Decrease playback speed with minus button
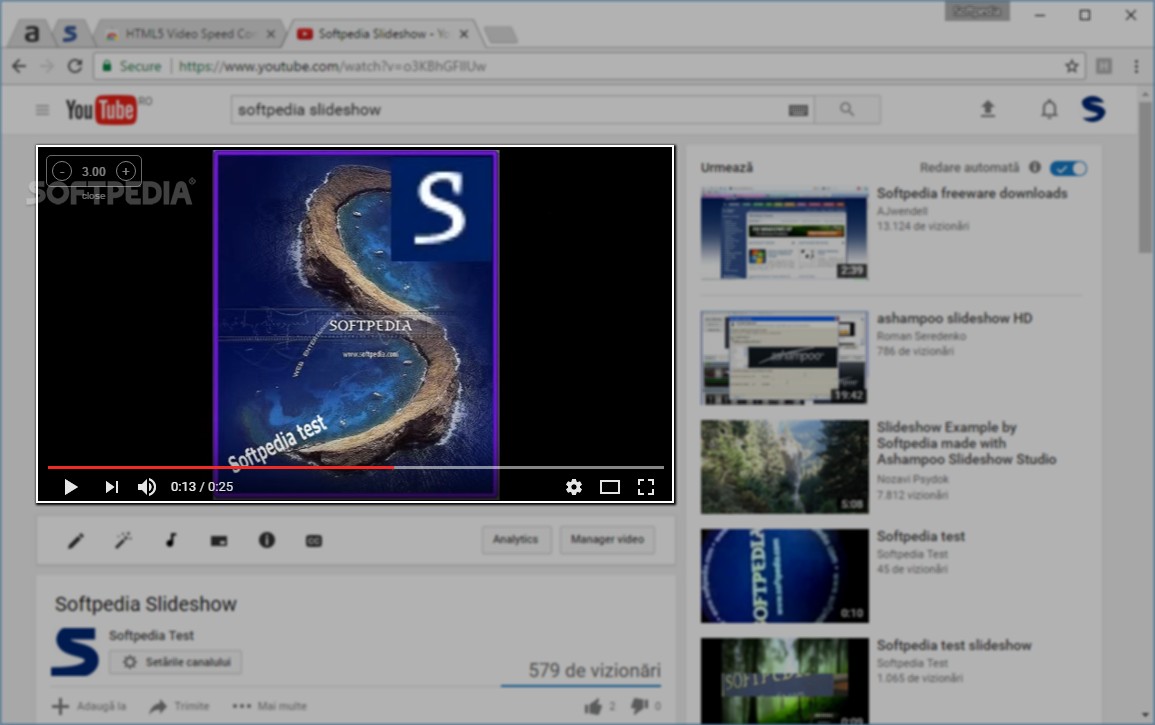The width and height of the screenshot is (1155, 725). pyautogui.click(x=62, y=171)
